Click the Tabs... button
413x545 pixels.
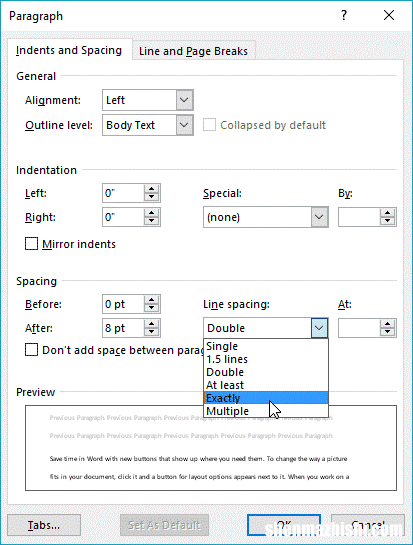(x=44, y=525)
